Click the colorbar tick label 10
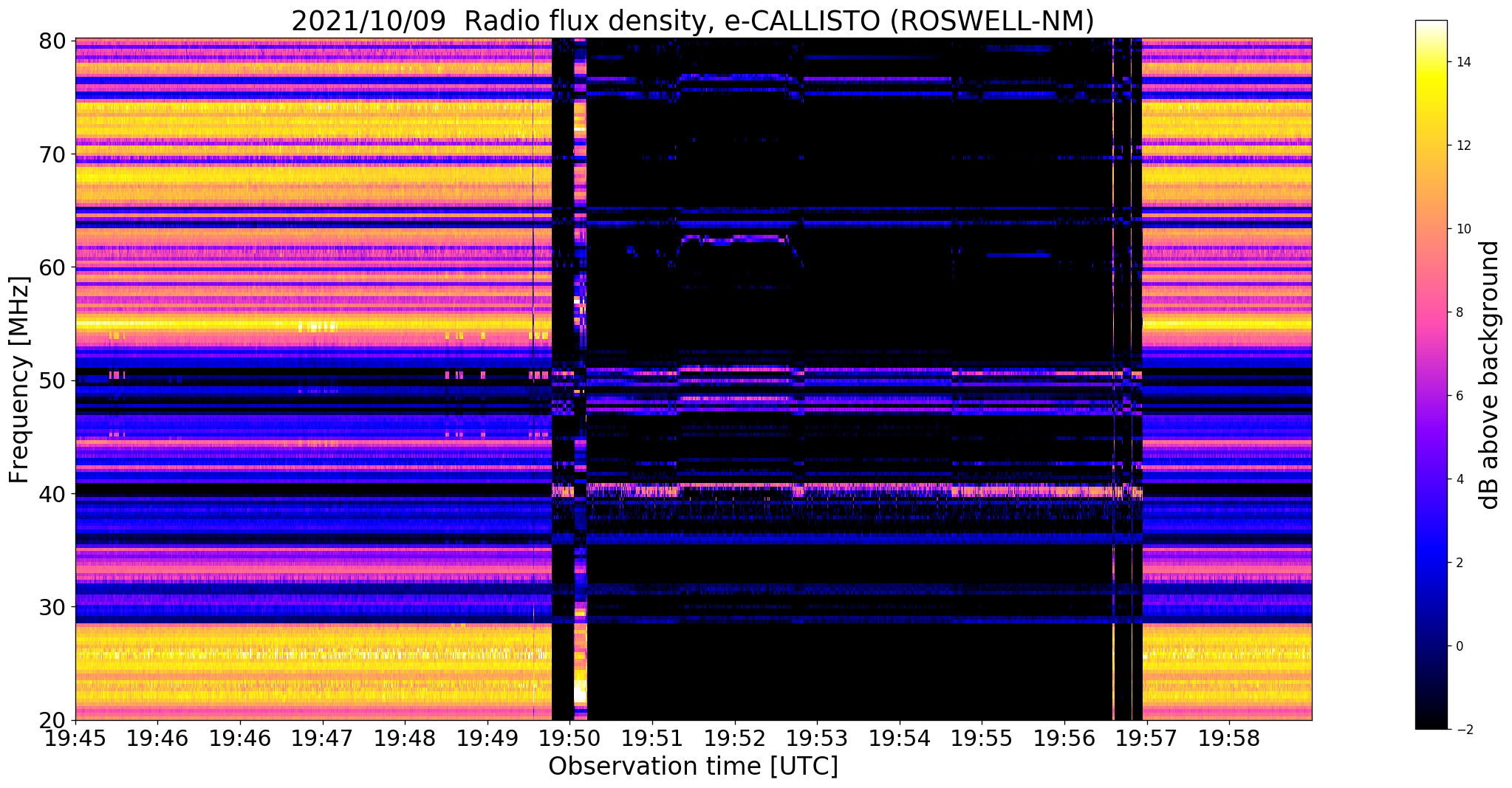The width and height of the screenshot is (1512, 788). 1463,229
